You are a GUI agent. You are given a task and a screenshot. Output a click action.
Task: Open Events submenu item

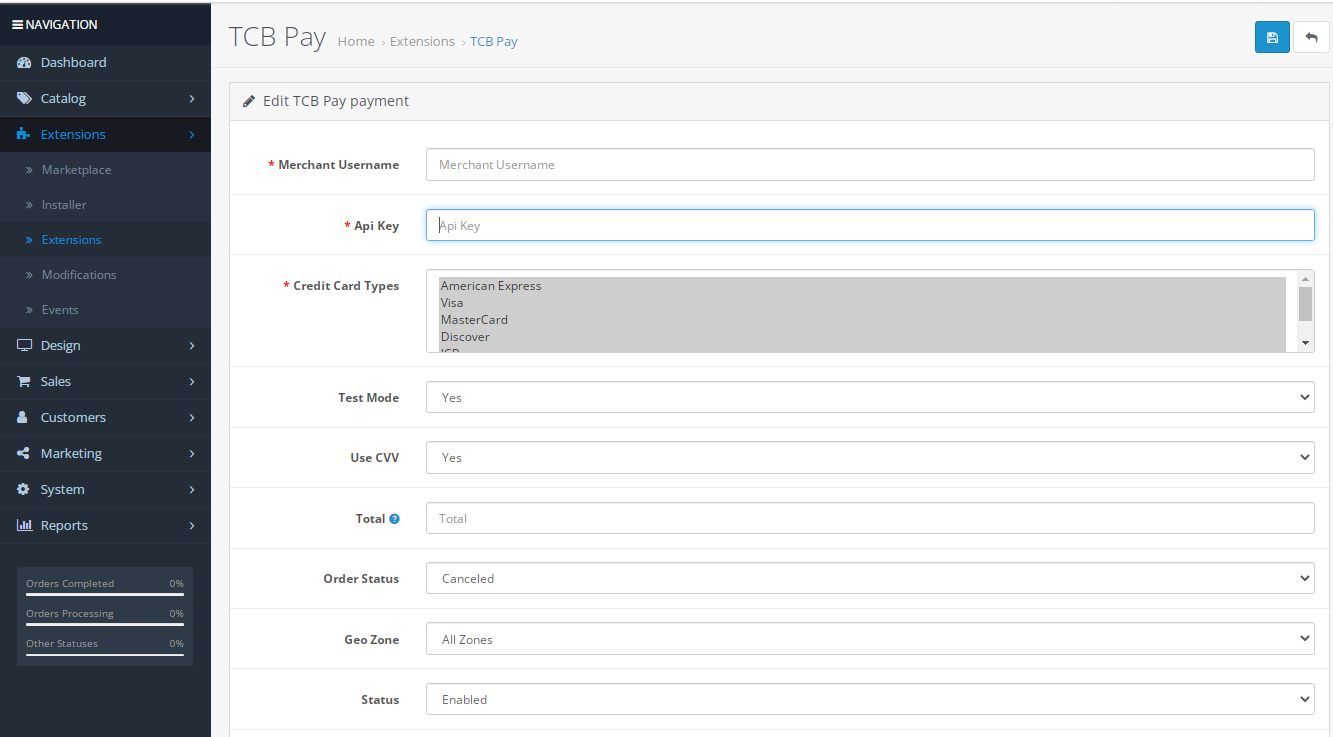pos(105,310)
